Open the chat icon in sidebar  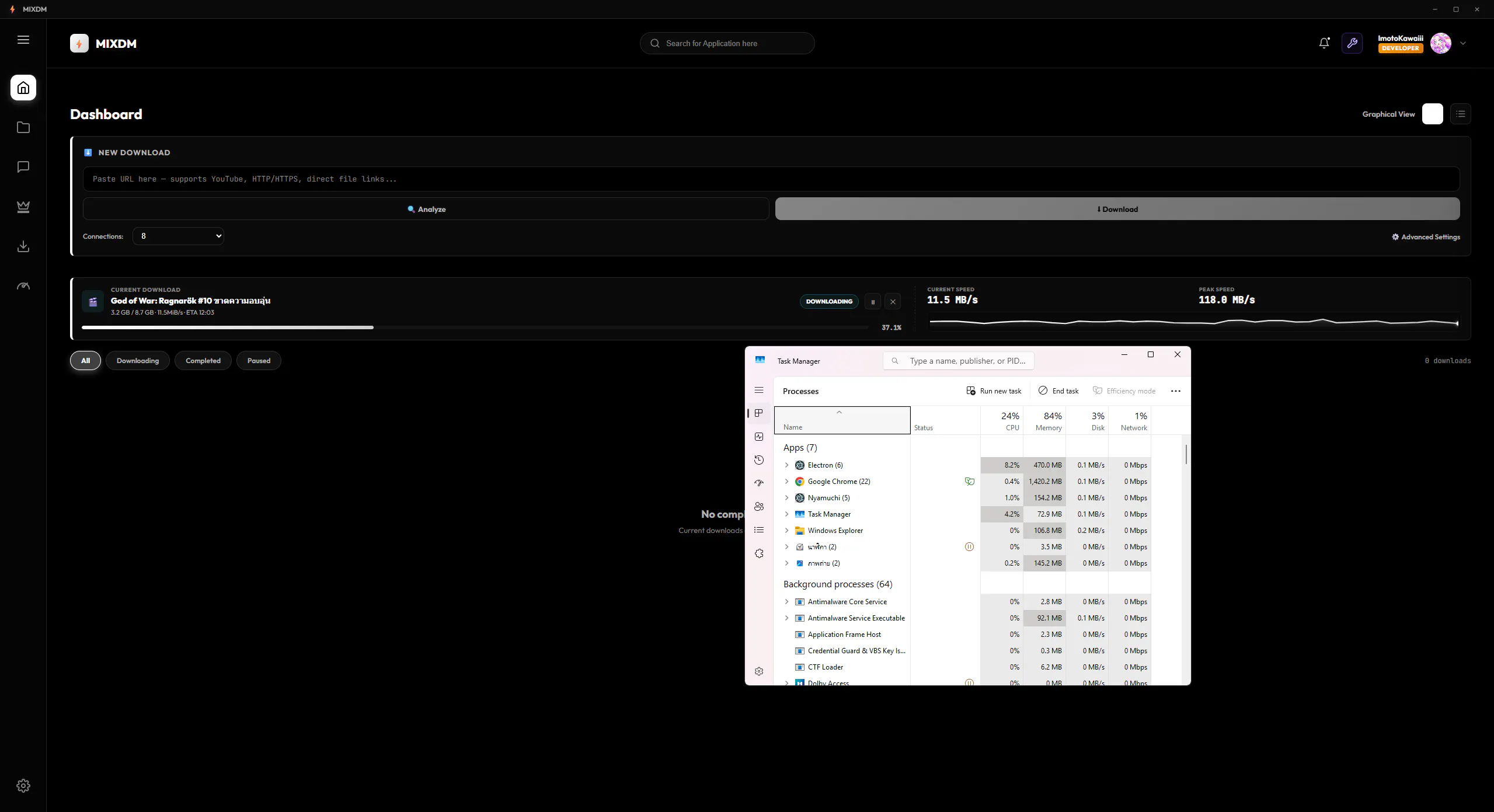click(x=23, y=167)
